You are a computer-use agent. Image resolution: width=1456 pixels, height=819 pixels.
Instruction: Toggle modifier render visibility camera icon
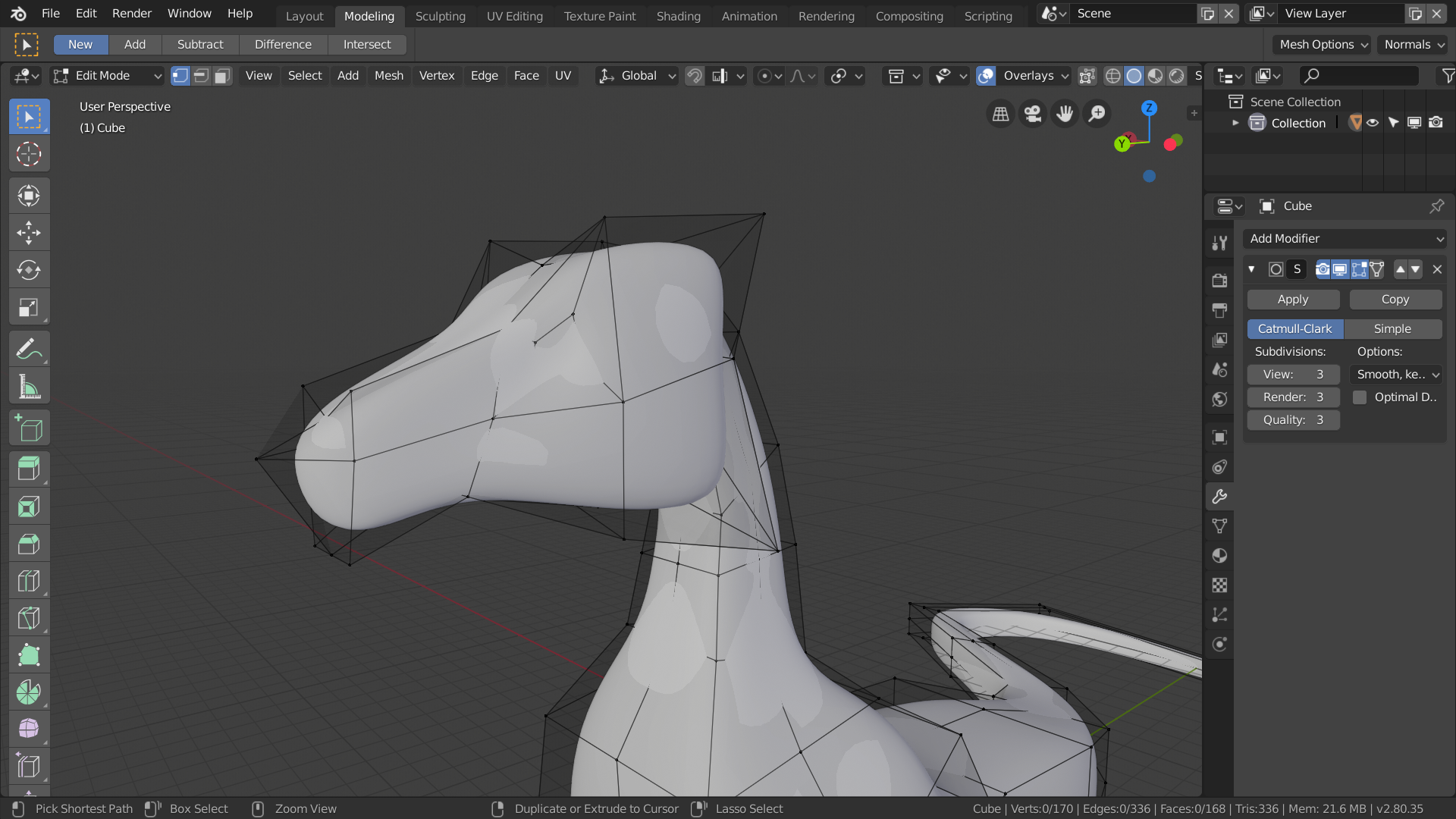point(1323,269)
